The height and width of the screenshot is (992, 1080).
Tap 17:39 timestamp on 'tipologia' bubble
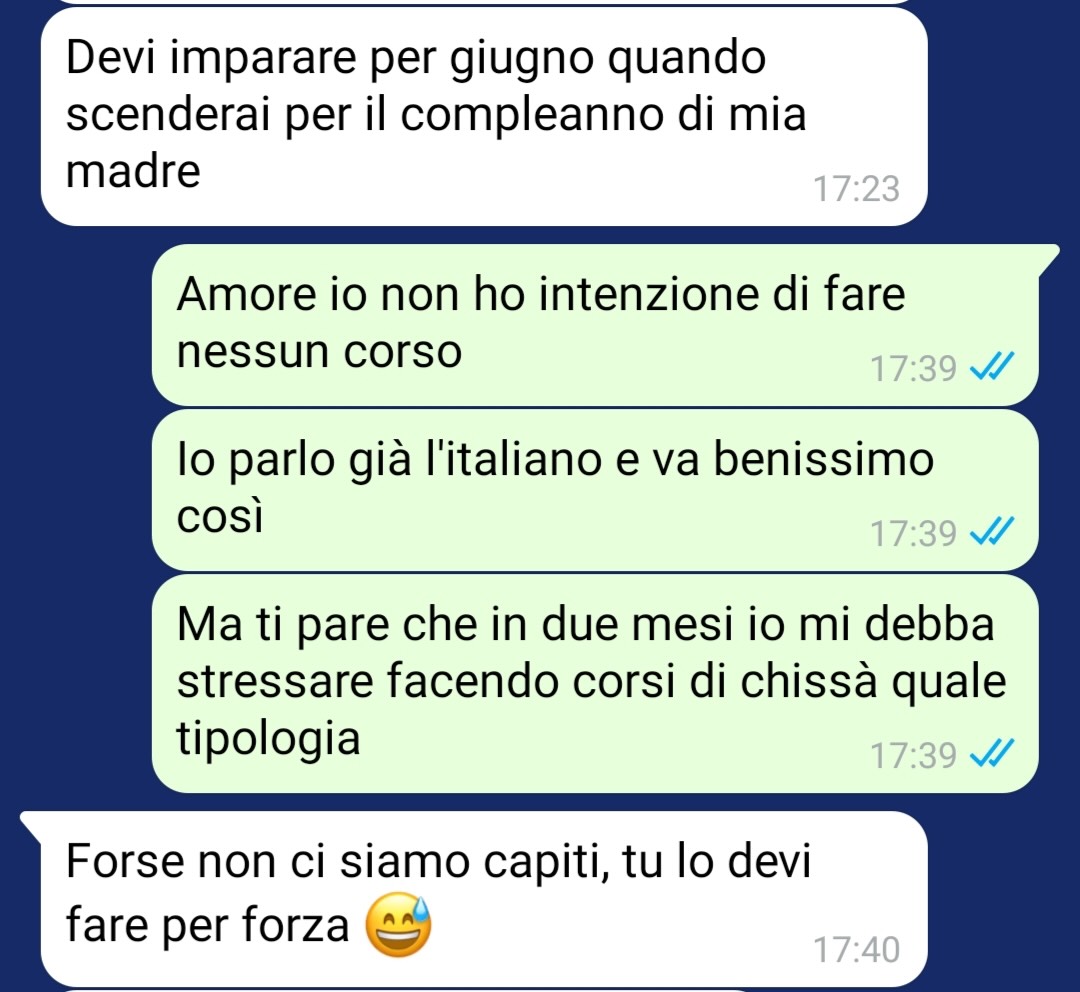pyautogui.click(x=914, y=754)
